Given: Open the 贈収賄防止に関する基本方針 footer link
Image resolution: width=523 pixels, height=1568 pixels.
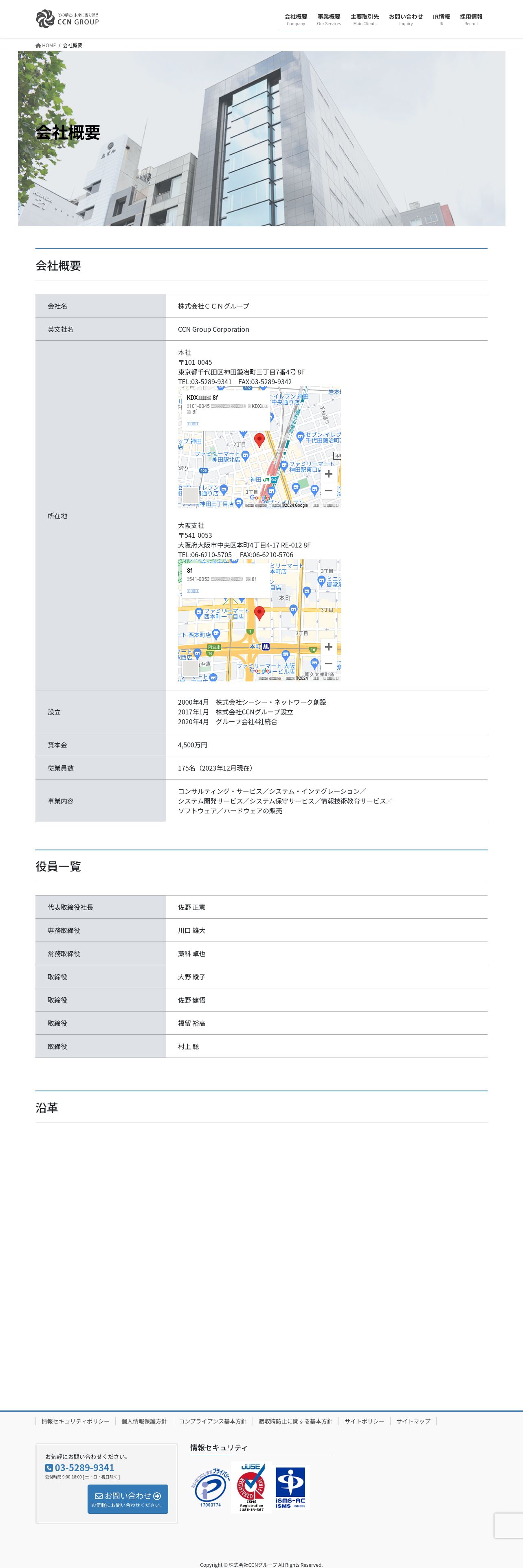Looking at the screenshot, I should (295, 1421).
